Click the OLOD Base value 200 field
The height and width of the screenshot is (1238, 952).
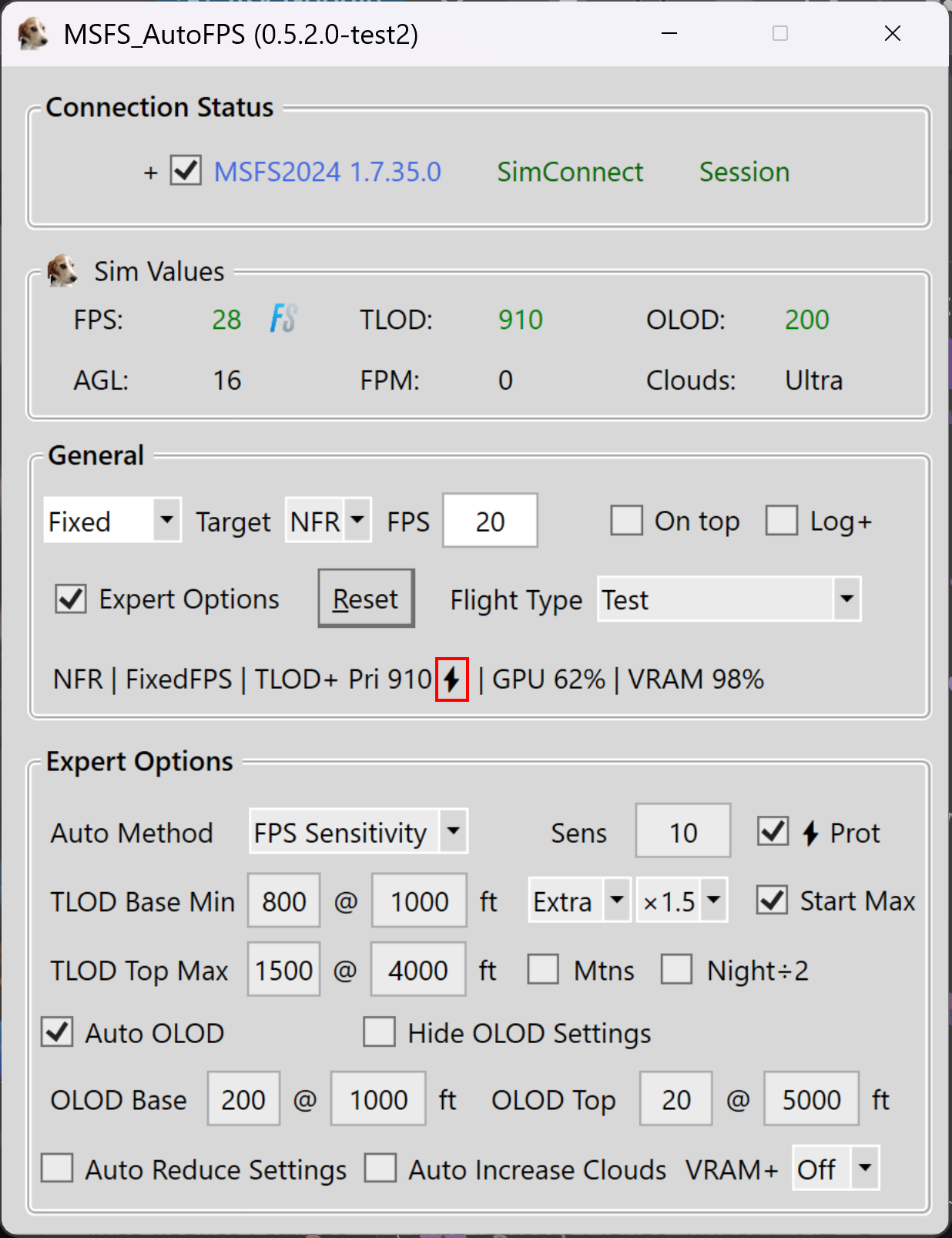[x=243, y=1099]
